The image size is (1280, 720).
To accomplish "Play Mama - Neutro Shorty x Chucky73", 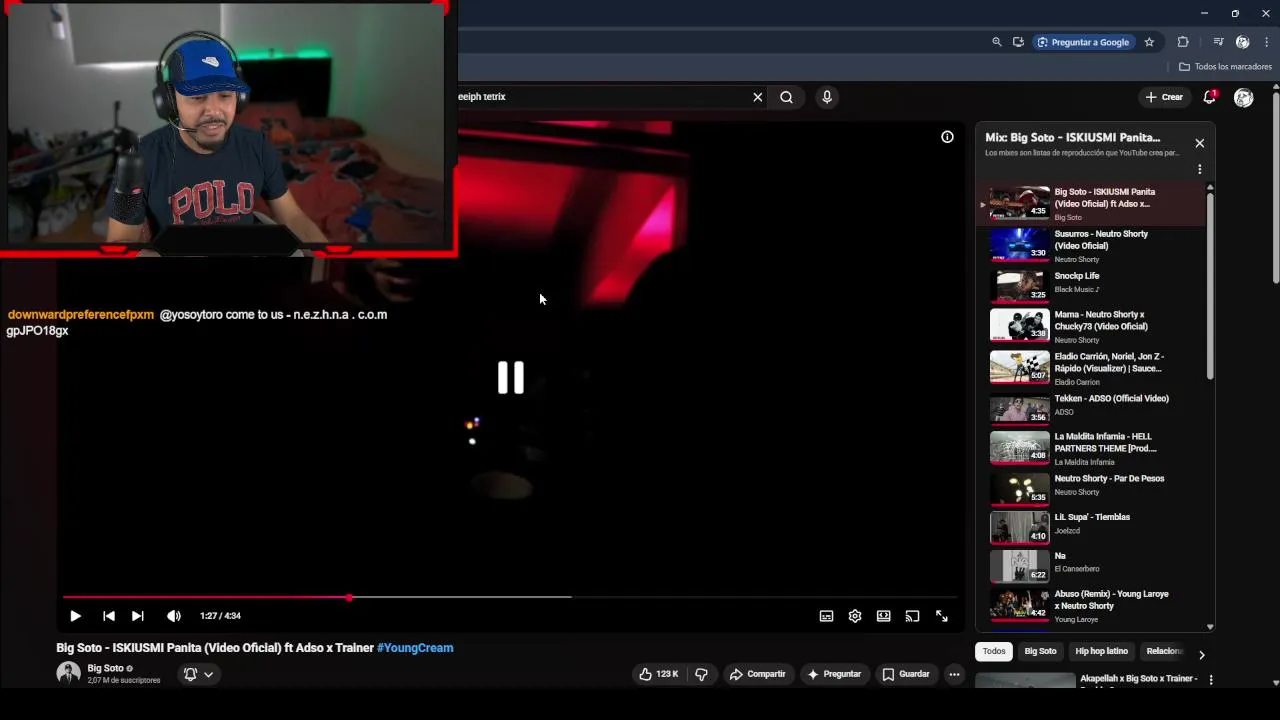I will [1092, 326].
